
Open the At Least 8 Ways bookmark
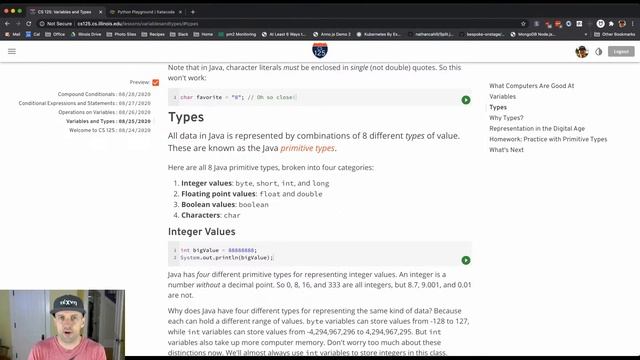(x=284, y=34)
